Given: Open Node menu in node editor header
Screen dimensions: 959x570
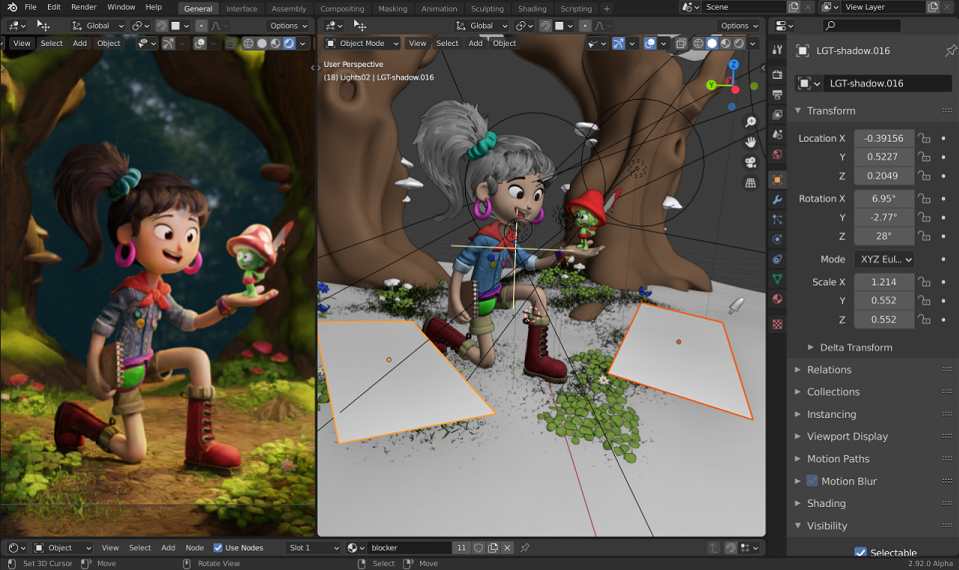Looking at the screenshot, I should (x=194, y=548).
